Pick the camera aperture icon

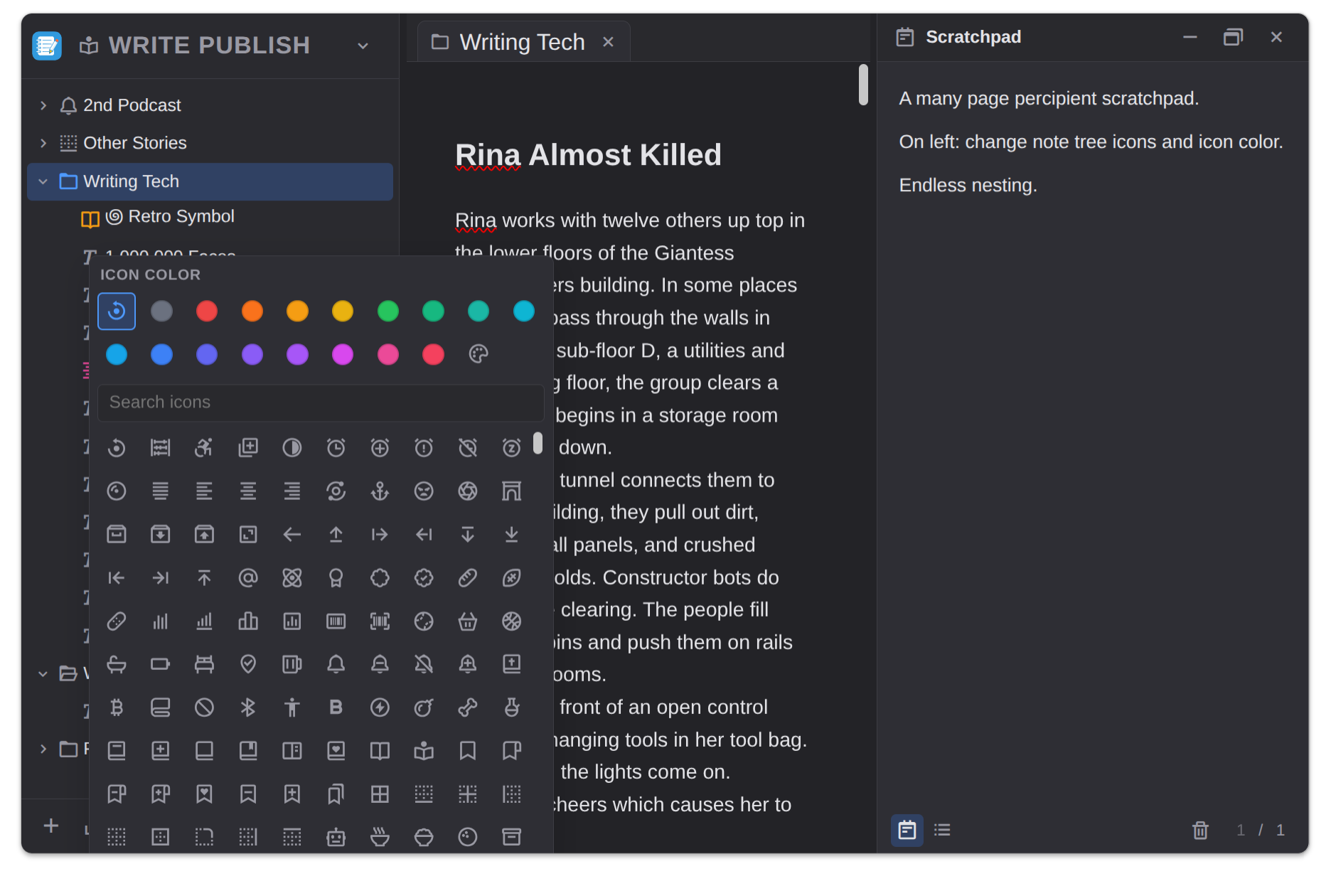468,491
